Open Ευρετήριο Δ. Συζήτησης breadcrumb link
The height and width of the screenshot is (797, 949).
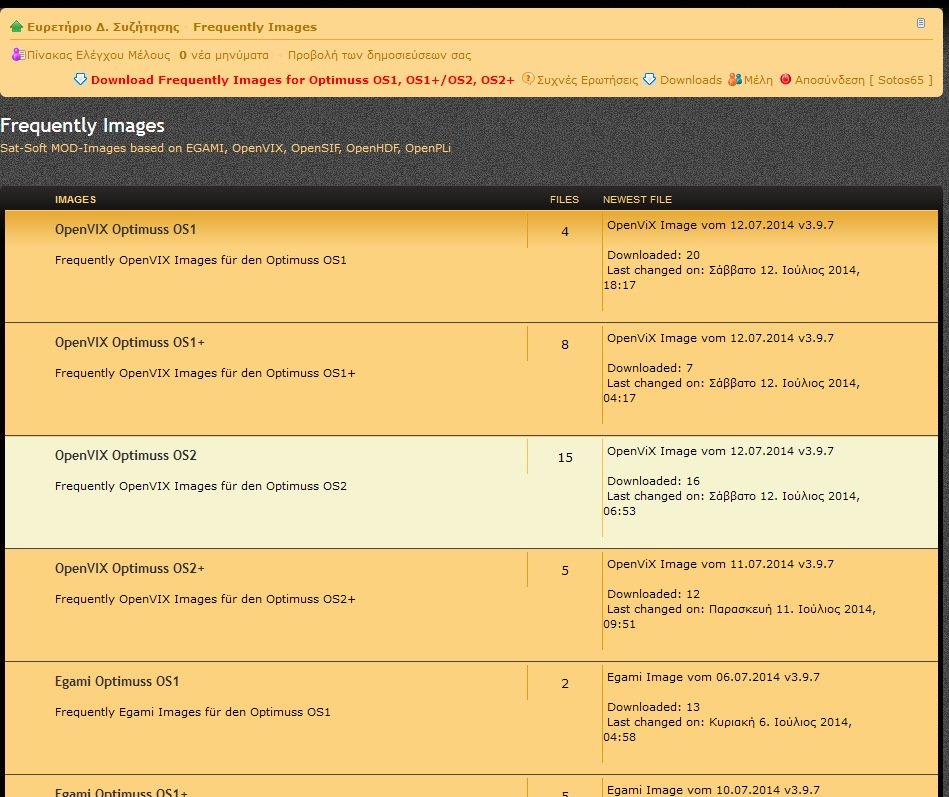(x=103, y=27)
